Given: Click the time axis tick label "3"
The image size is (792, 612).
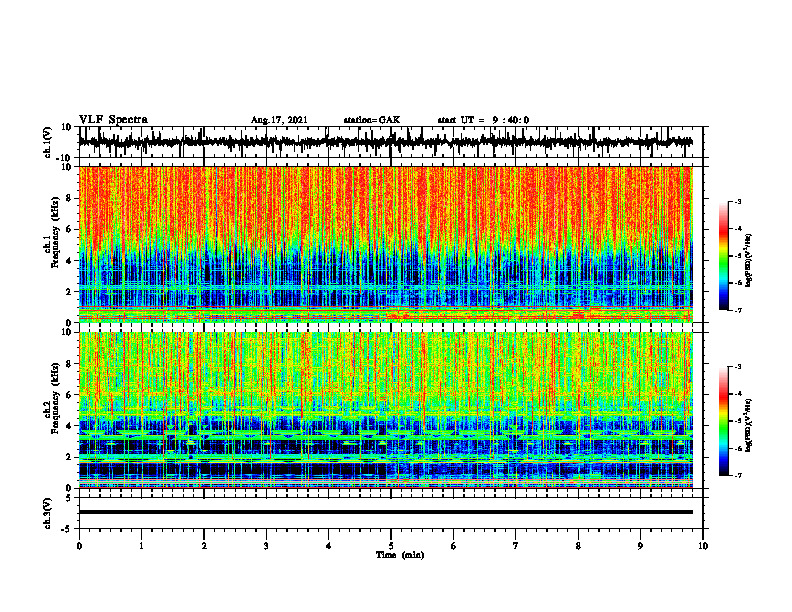Looking at the screenshot, I should pos(266,546).
